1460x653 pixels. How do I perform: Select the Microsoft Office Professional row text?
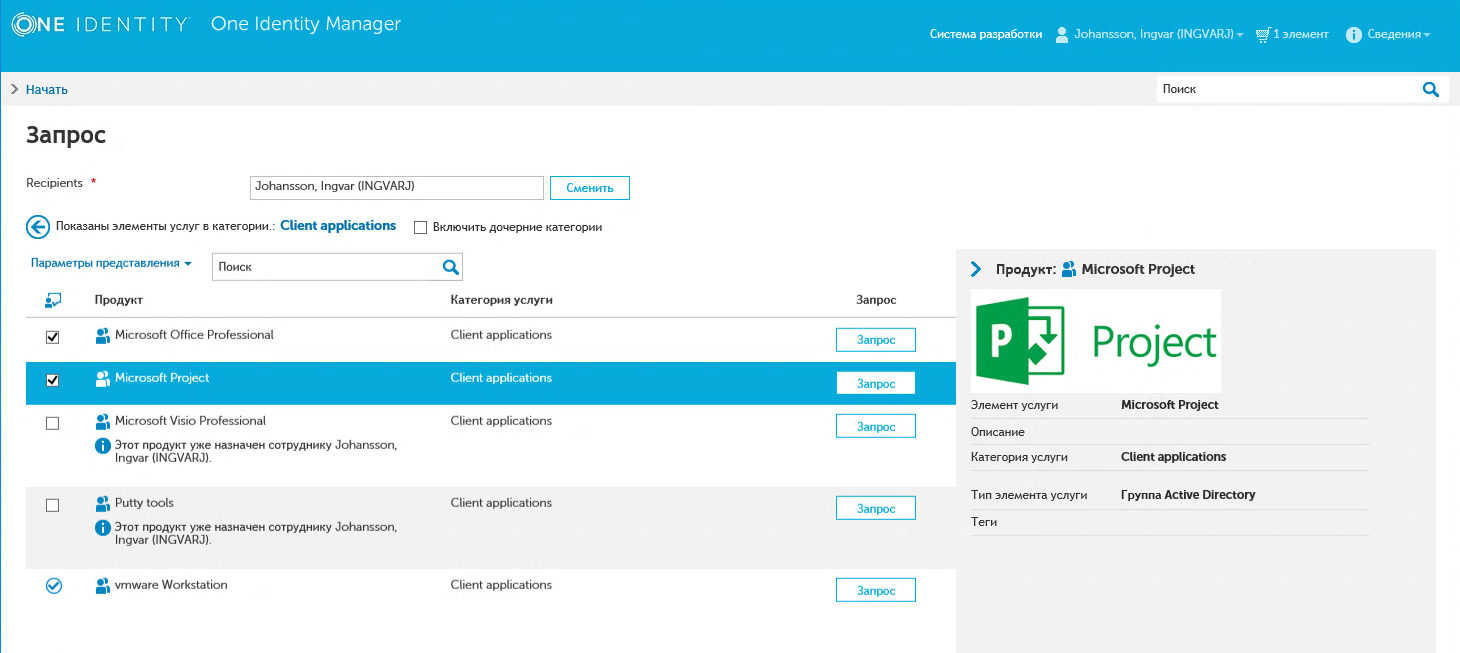[x=194, y=335]
